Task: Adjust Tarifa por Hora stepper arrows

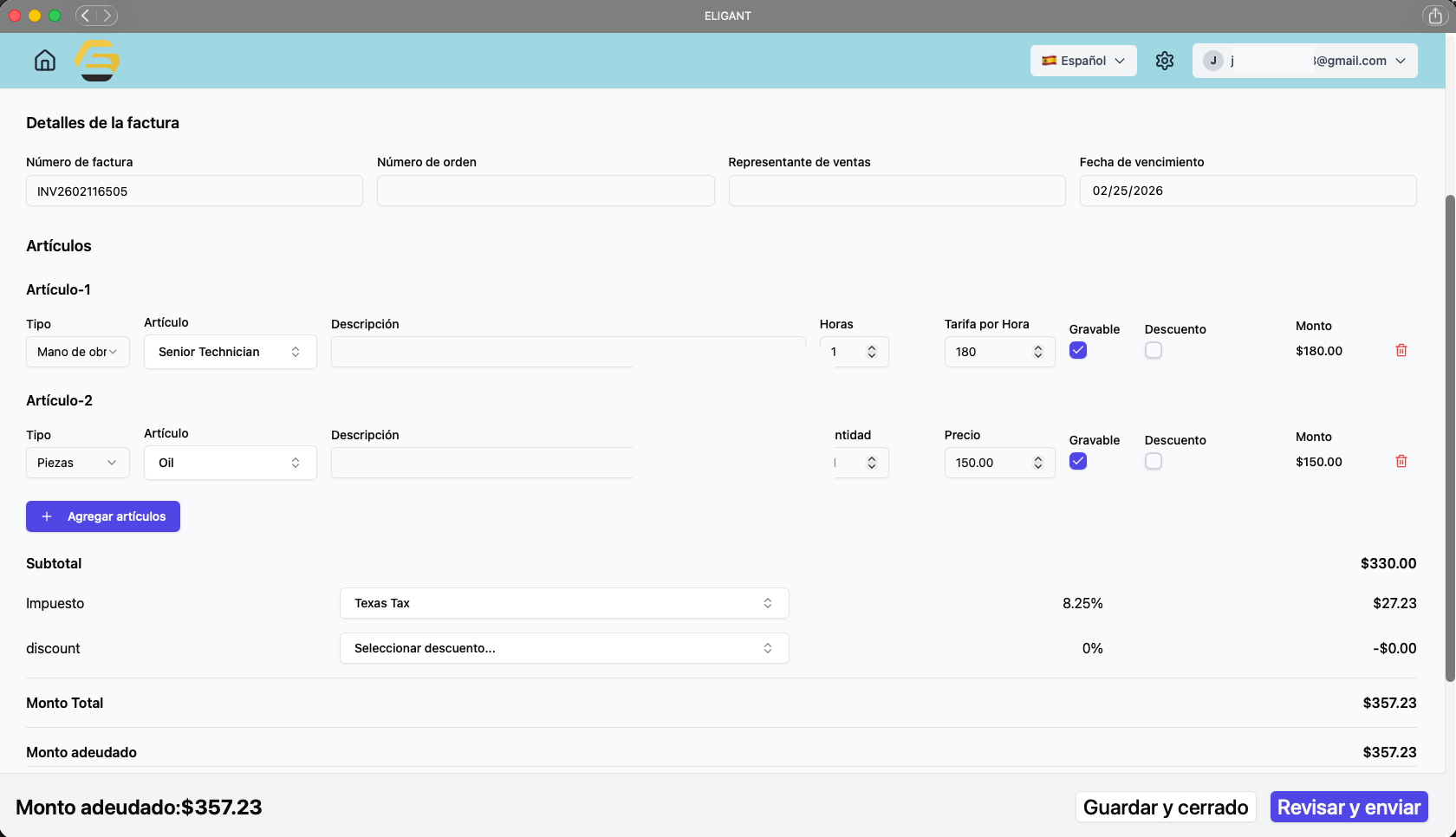Action: (x=1038, y=352)
